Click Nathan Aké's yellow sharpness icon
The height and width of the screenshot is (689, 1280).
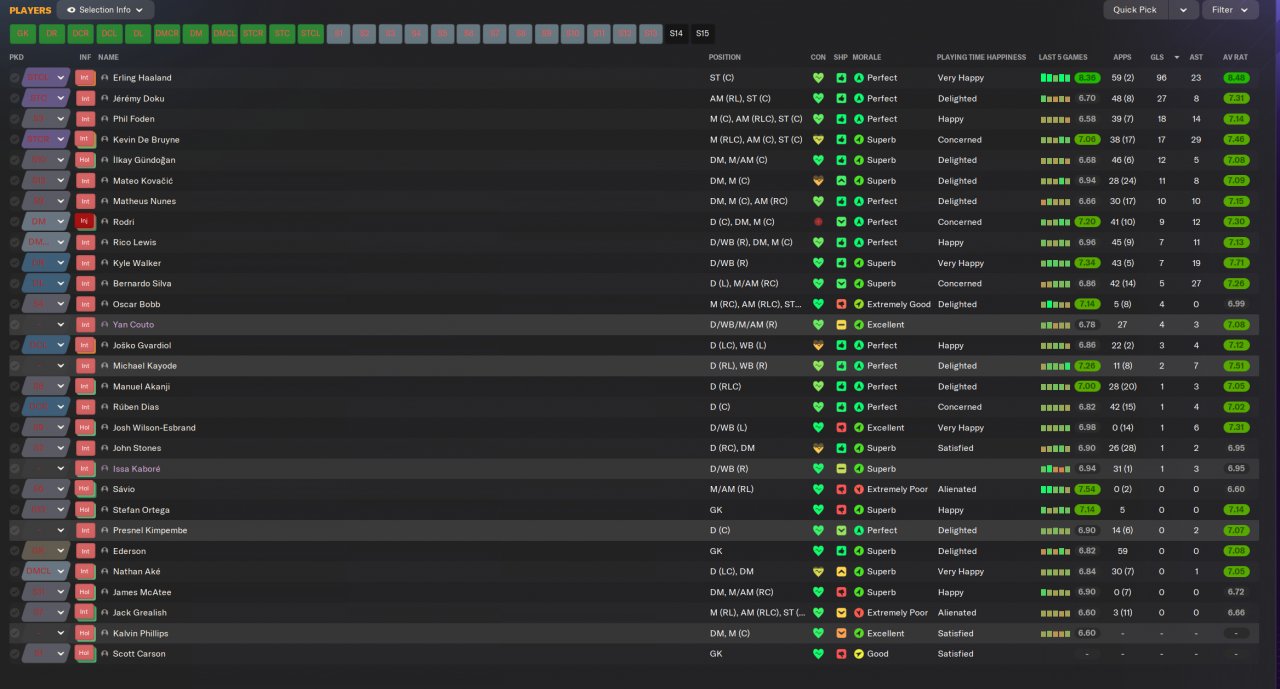[841, 572]
